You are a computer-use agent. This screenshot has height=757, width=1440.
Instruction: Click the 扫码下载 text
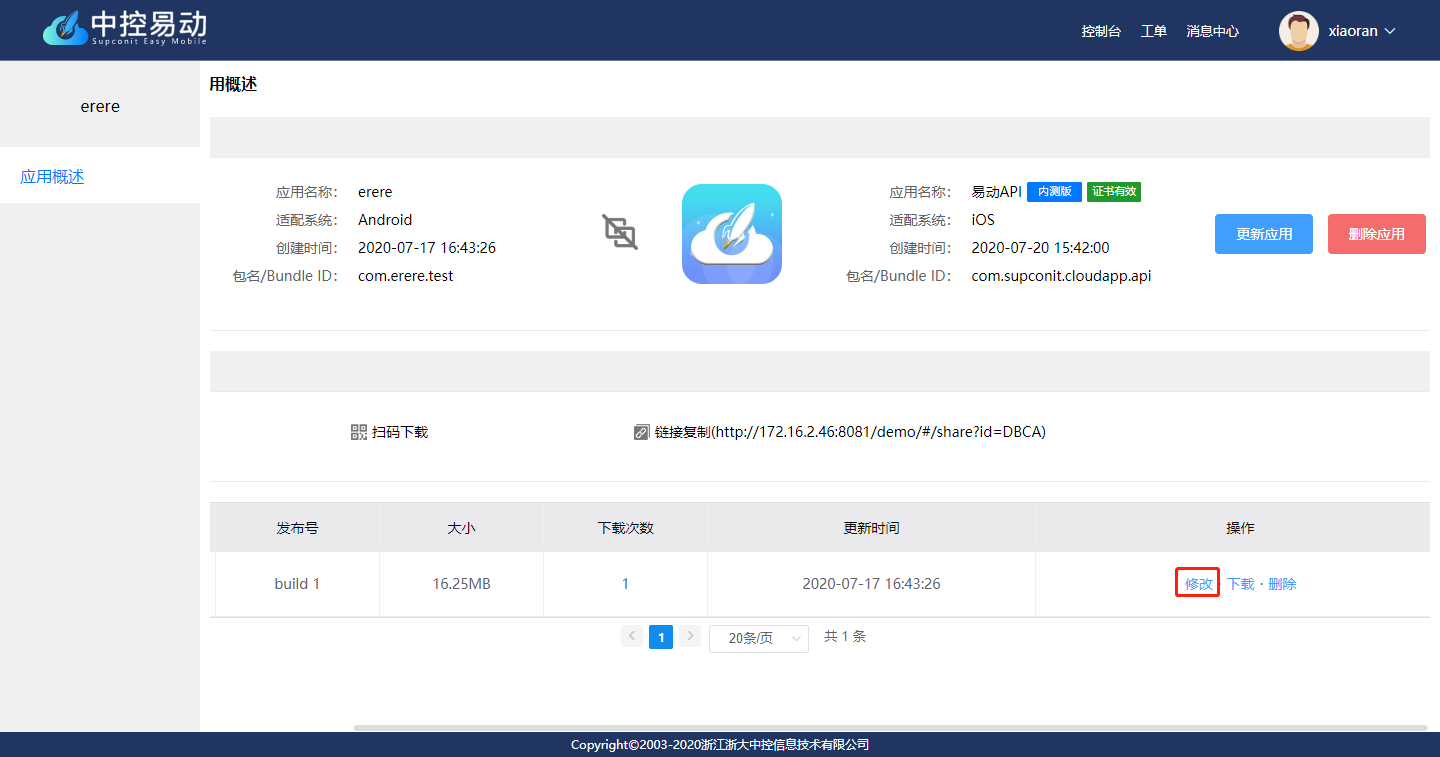coord(400,432)
